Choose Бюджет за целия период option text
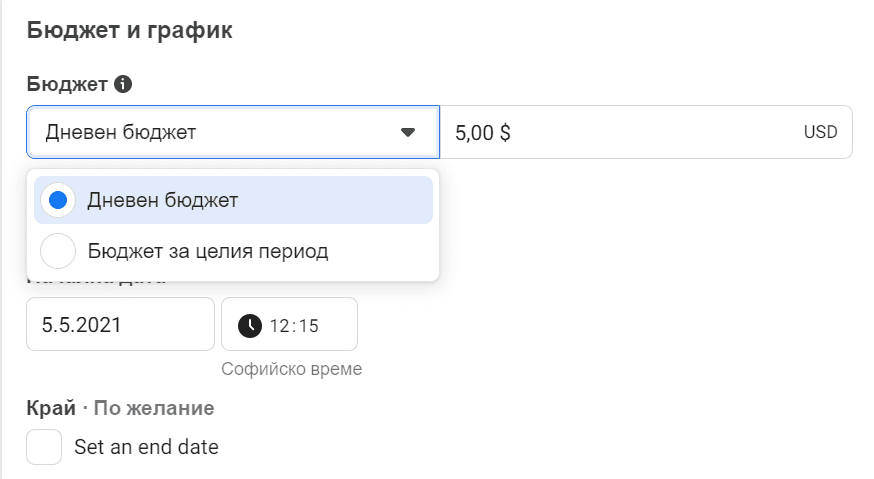This screenshot has width=874, height=479. 208,251
